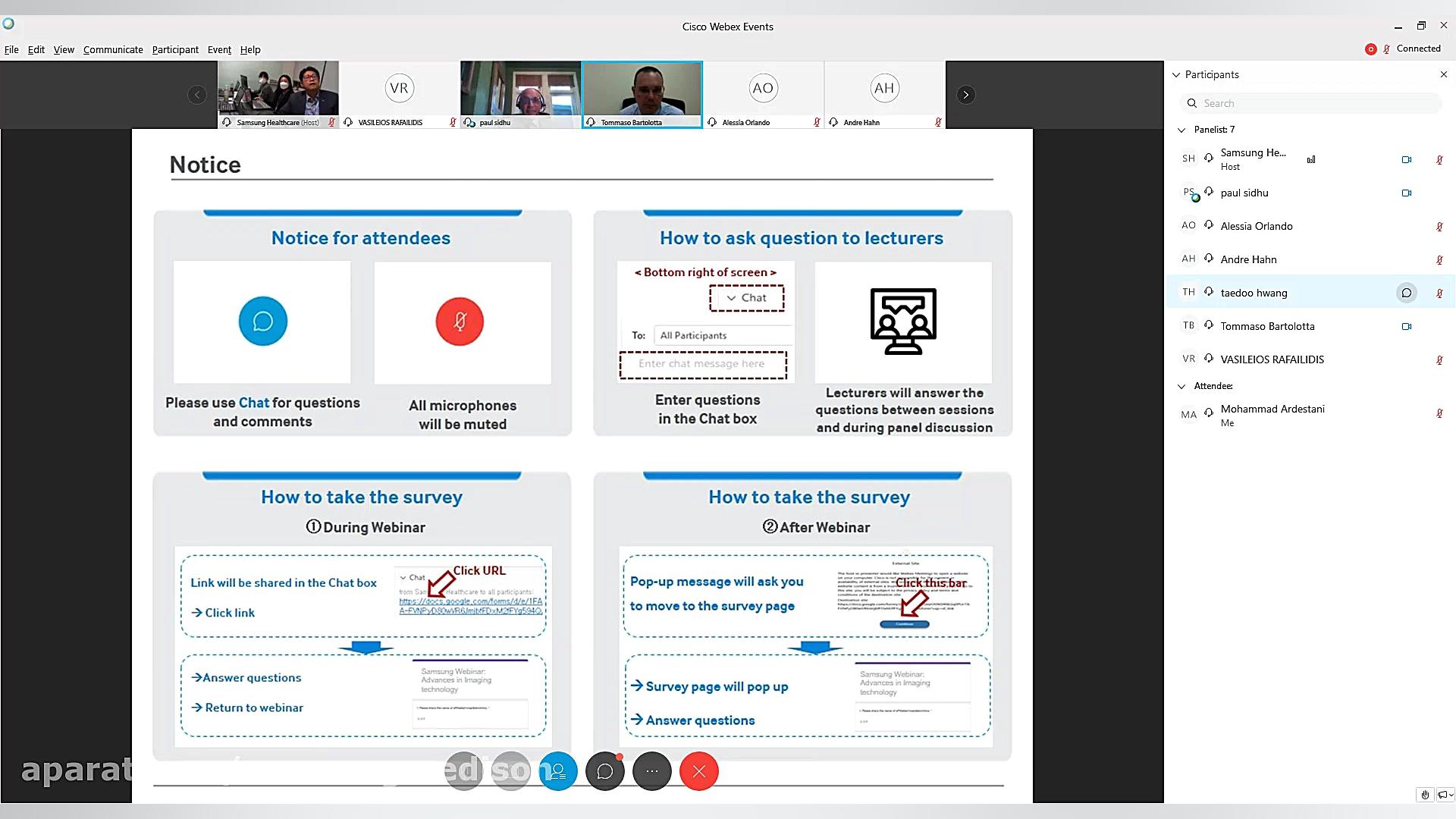The image size is (1456, 819).
Task: Select VASILEIOS RAFAILIDIS VR video tile
Action: pyautogui.click(x=400, y=95)
